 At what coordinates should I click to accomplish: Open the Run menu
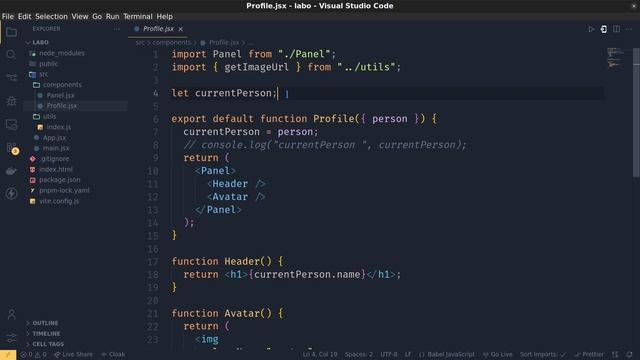112,16
